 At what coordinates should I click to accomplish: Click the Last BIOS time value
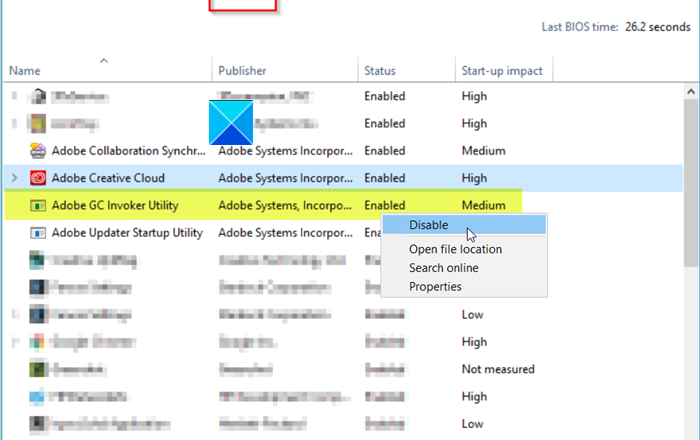point(658,27)
